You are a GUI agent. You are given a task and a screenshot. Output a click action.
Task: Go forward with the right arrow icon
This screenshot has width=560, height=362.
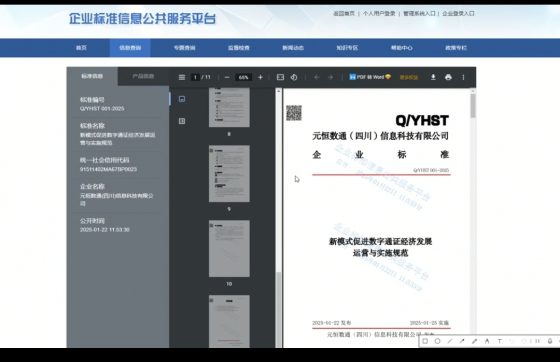(331, 77)
